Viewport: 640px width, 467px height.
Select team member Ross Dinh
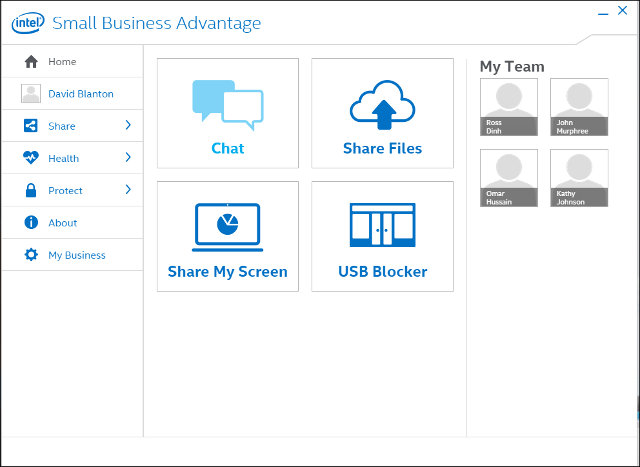coord(508,107)
